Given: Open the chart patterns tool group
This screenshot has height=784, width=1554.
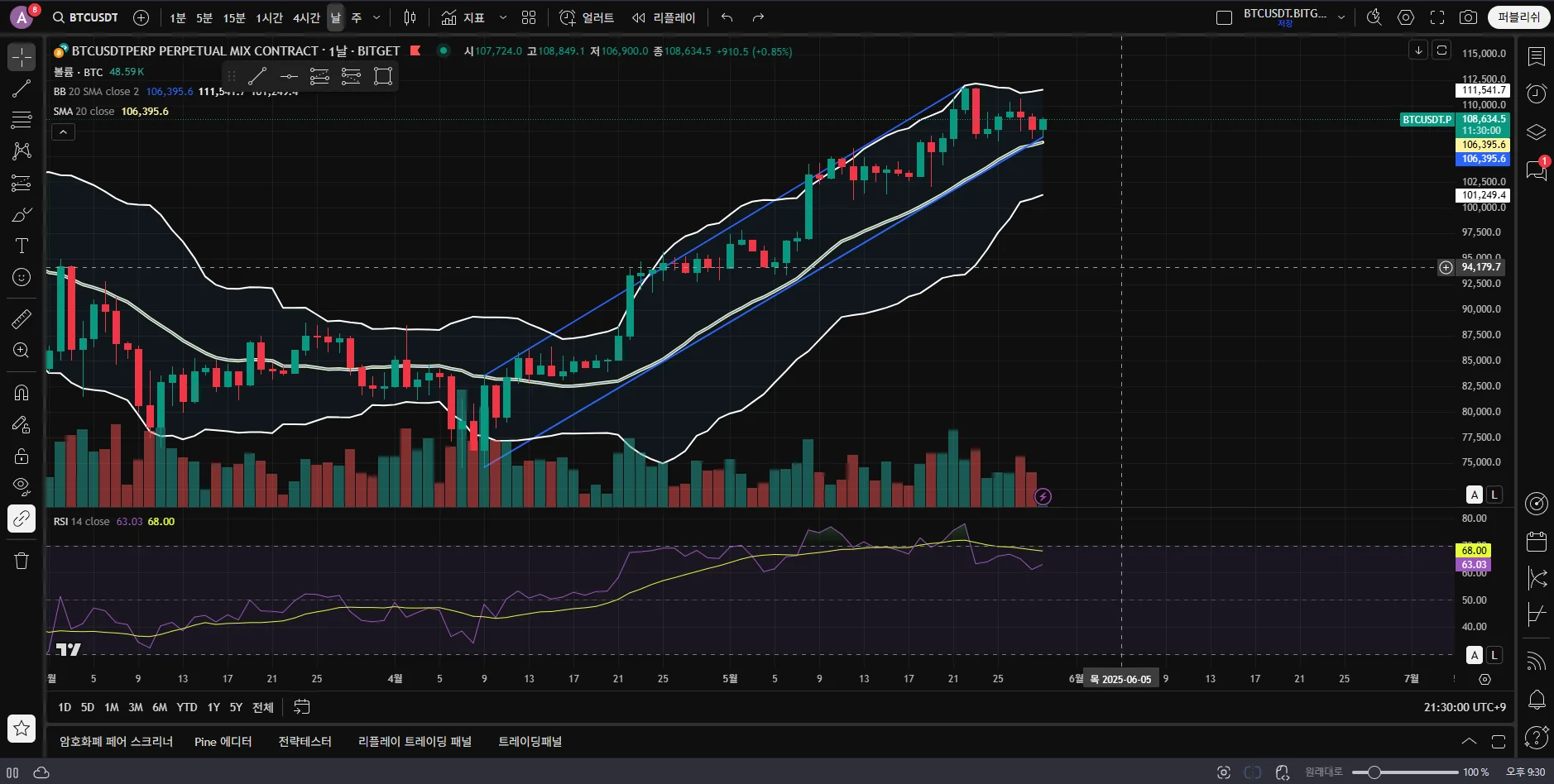Looking at the screenshot, I should tap(22, 151).
